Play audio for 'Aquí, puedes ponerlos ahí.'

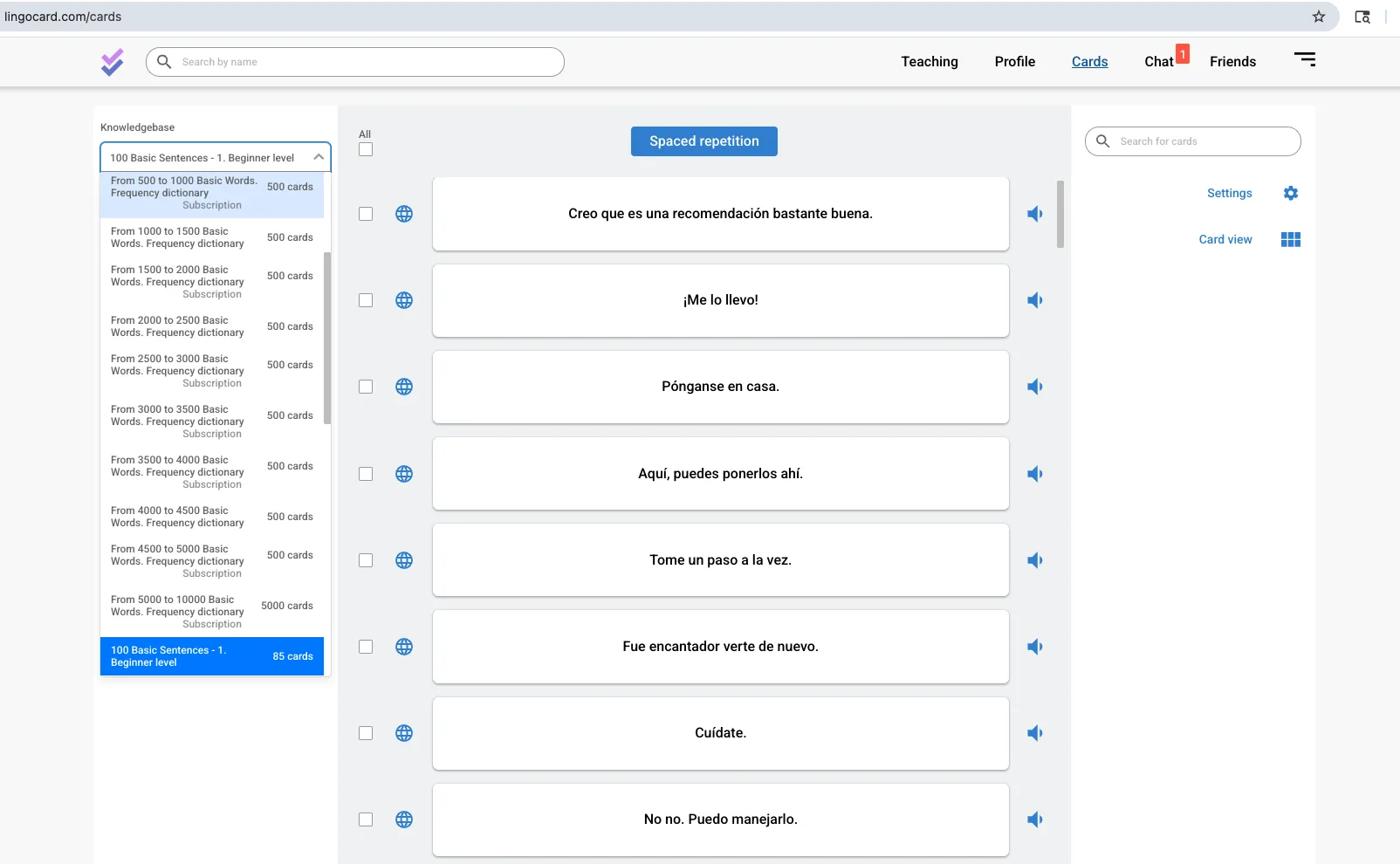[x=1035, y=474]
